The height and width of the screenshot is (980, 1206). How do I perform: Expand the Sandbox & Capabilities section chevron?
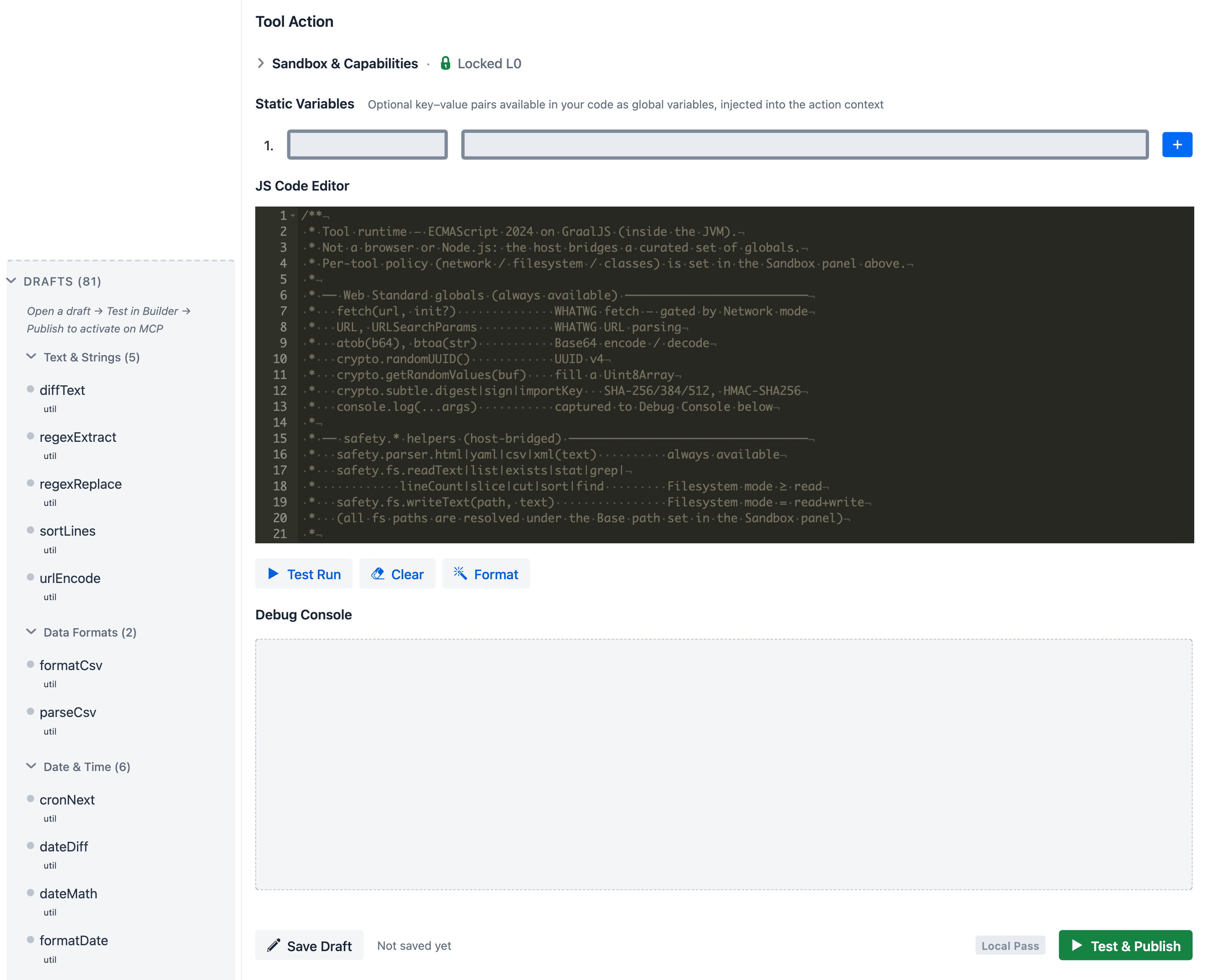coord(260,63)
